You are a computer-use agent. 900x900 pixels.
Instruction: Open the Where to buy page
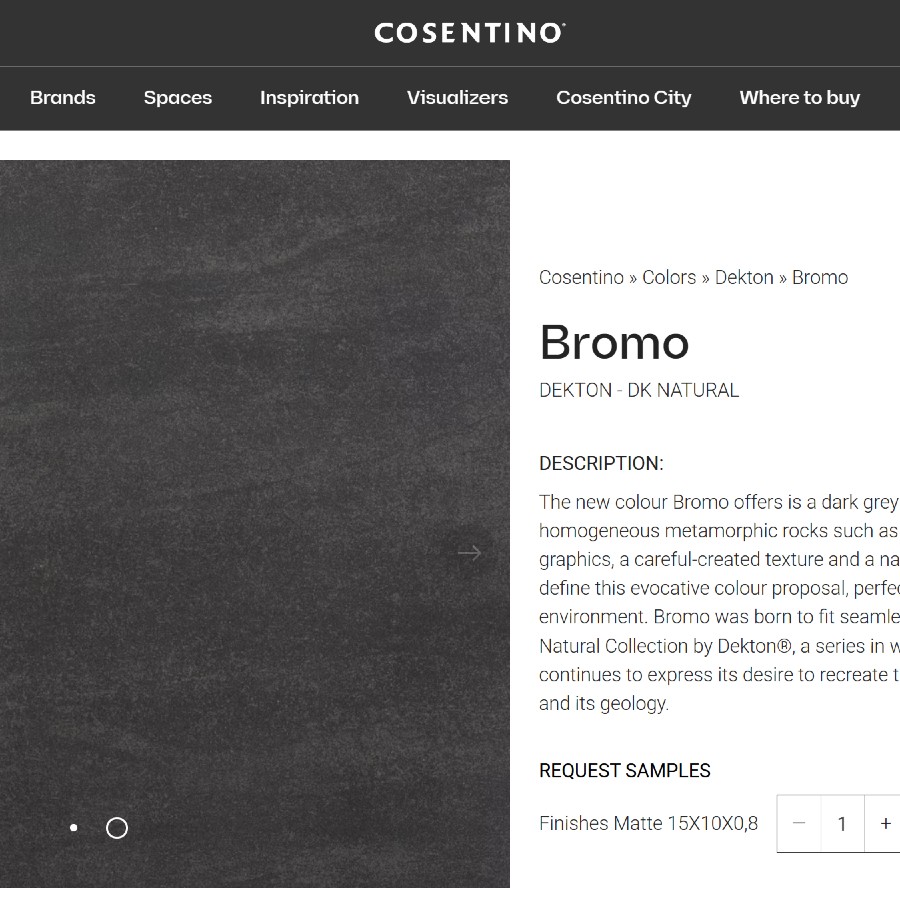[799, 98]
